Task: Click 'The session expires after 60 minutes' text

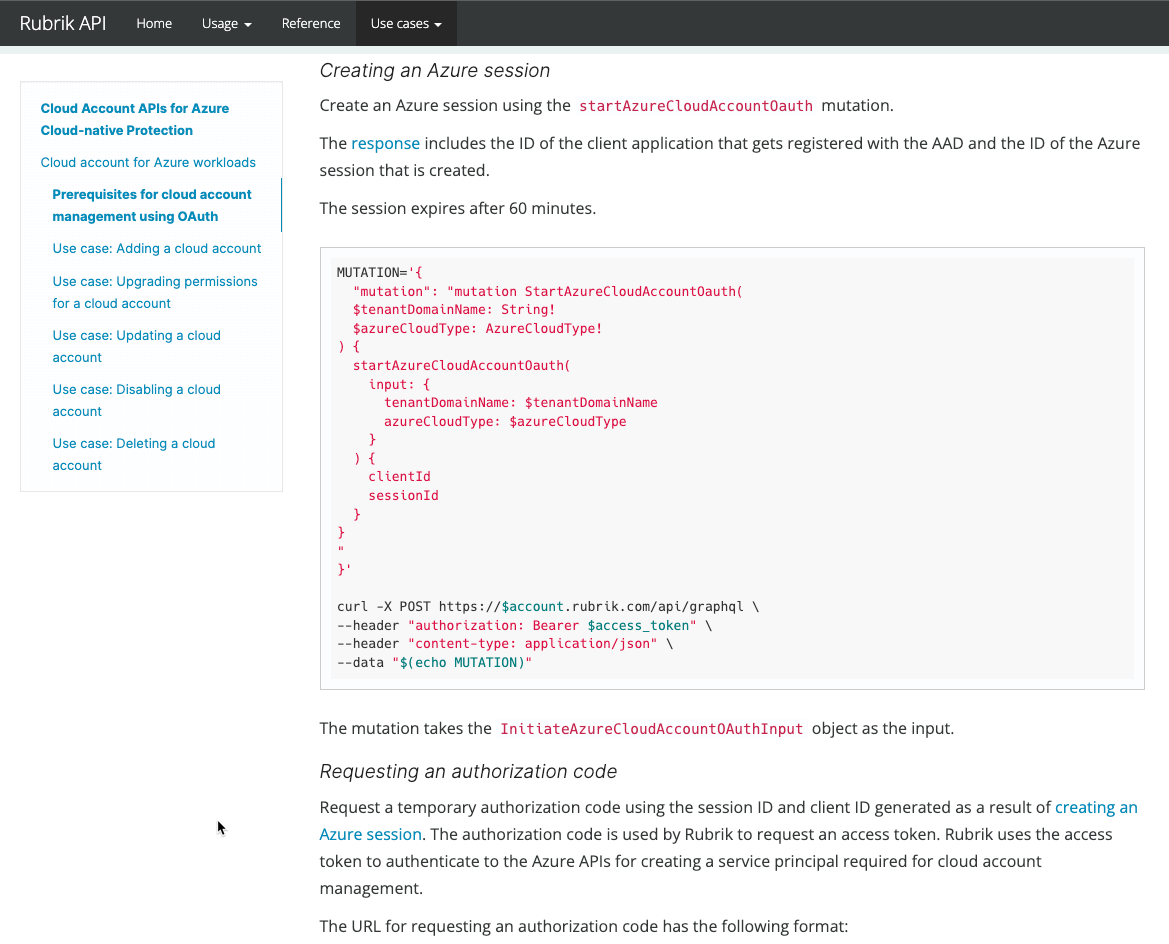Action: tap(458, 208)
